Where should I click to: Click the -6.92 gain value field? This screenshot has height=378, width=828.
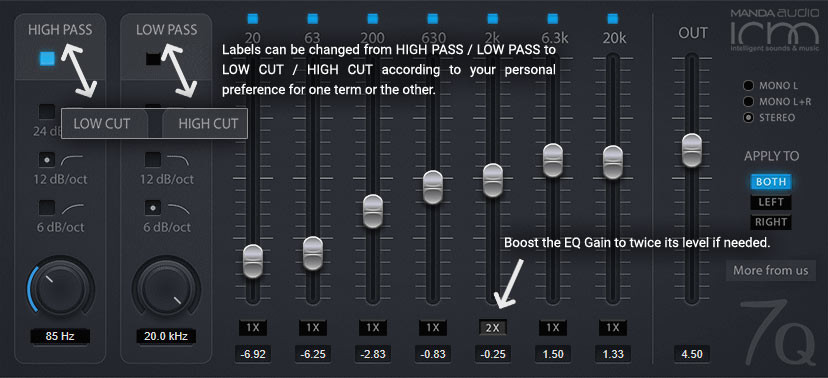[253, 354]
